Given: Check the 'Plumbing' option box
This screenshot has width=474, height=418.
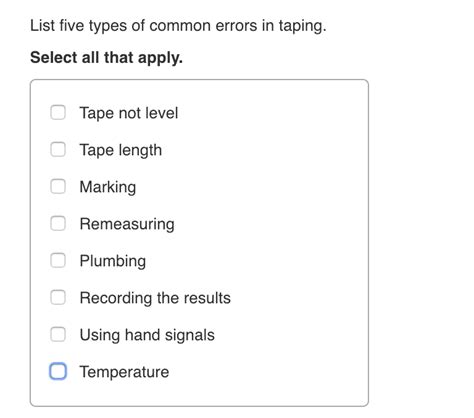Looking at the screenshot, I should click(x=58, y=260).
